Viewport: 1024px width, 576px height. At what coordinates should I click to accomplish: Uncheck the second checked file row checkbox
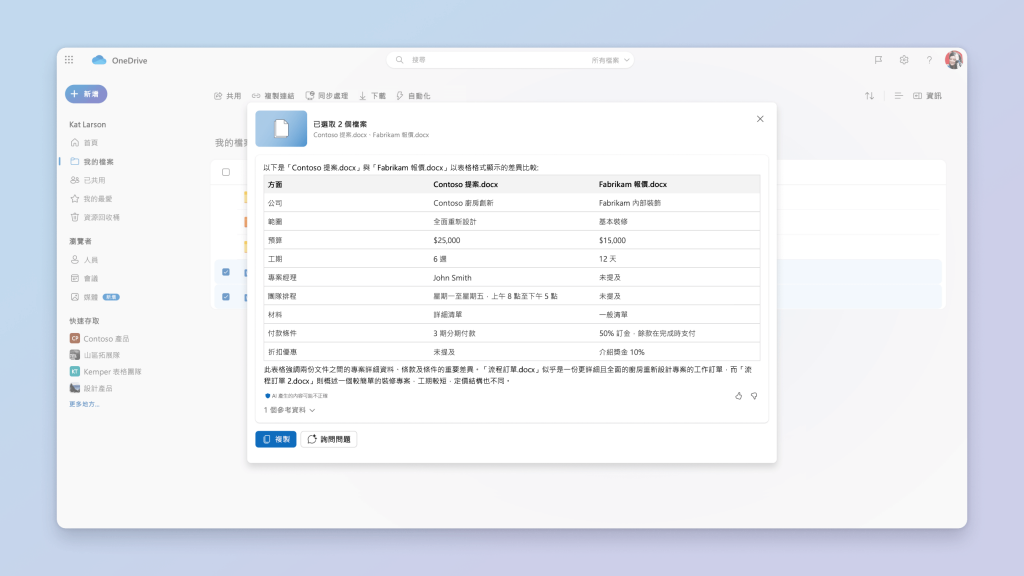(x=226, y=296)
